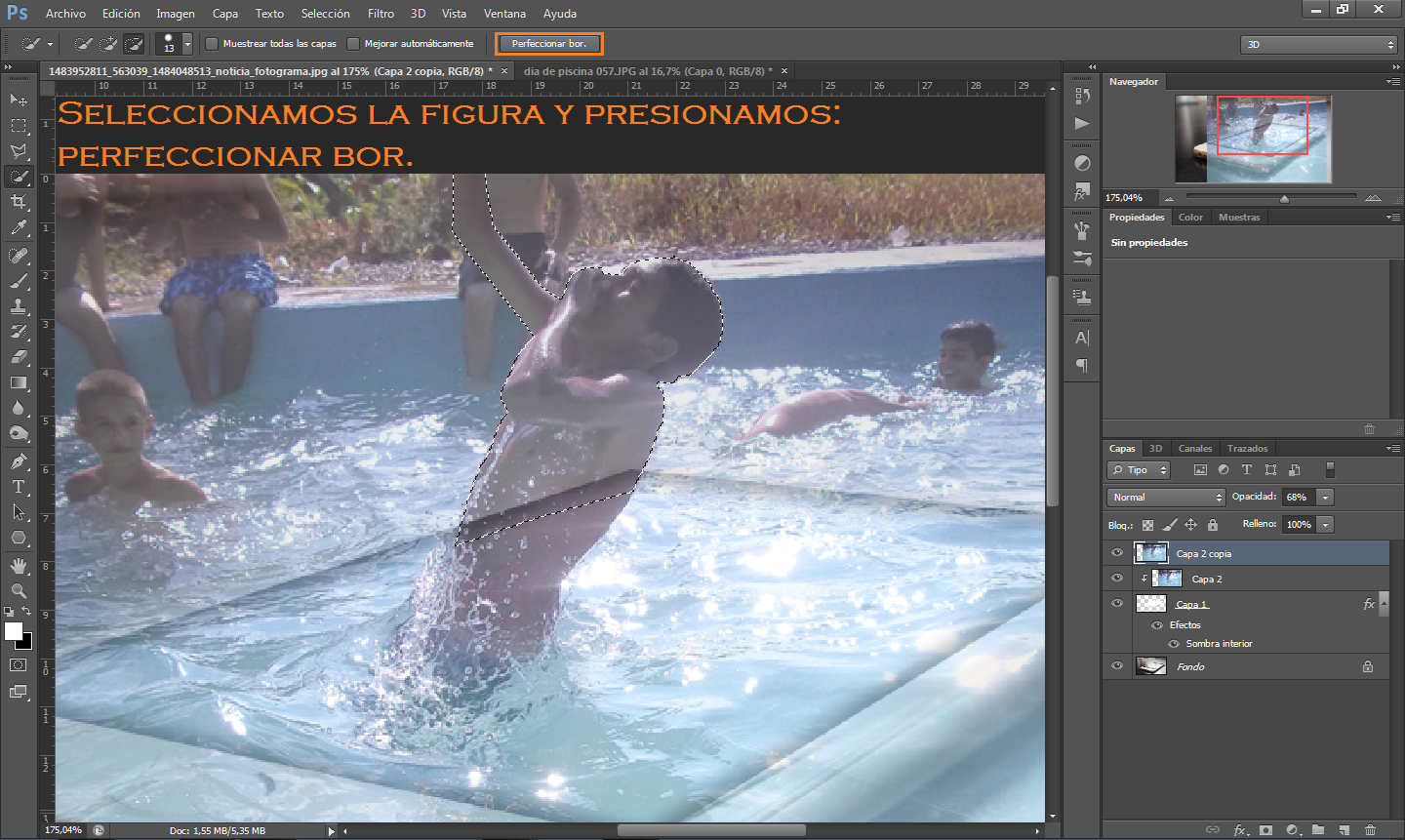Screen dimensions: 1405x840
Task: Switch to the Canales tab
Action: 1194,449
